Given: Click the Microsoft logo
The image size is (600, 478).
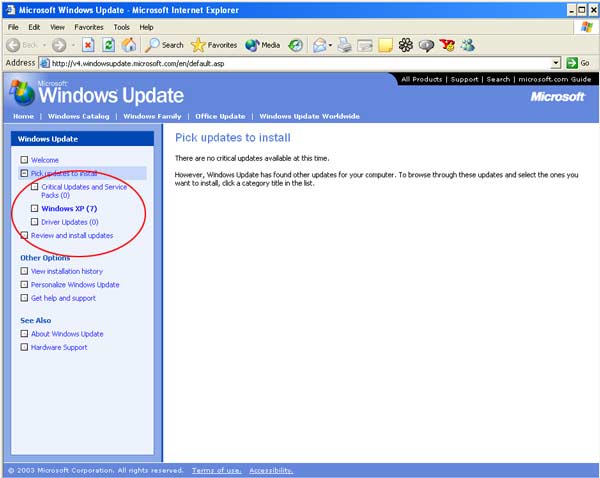Looking at the screenshot, I should pyautogui.click(x=558, y=96).
